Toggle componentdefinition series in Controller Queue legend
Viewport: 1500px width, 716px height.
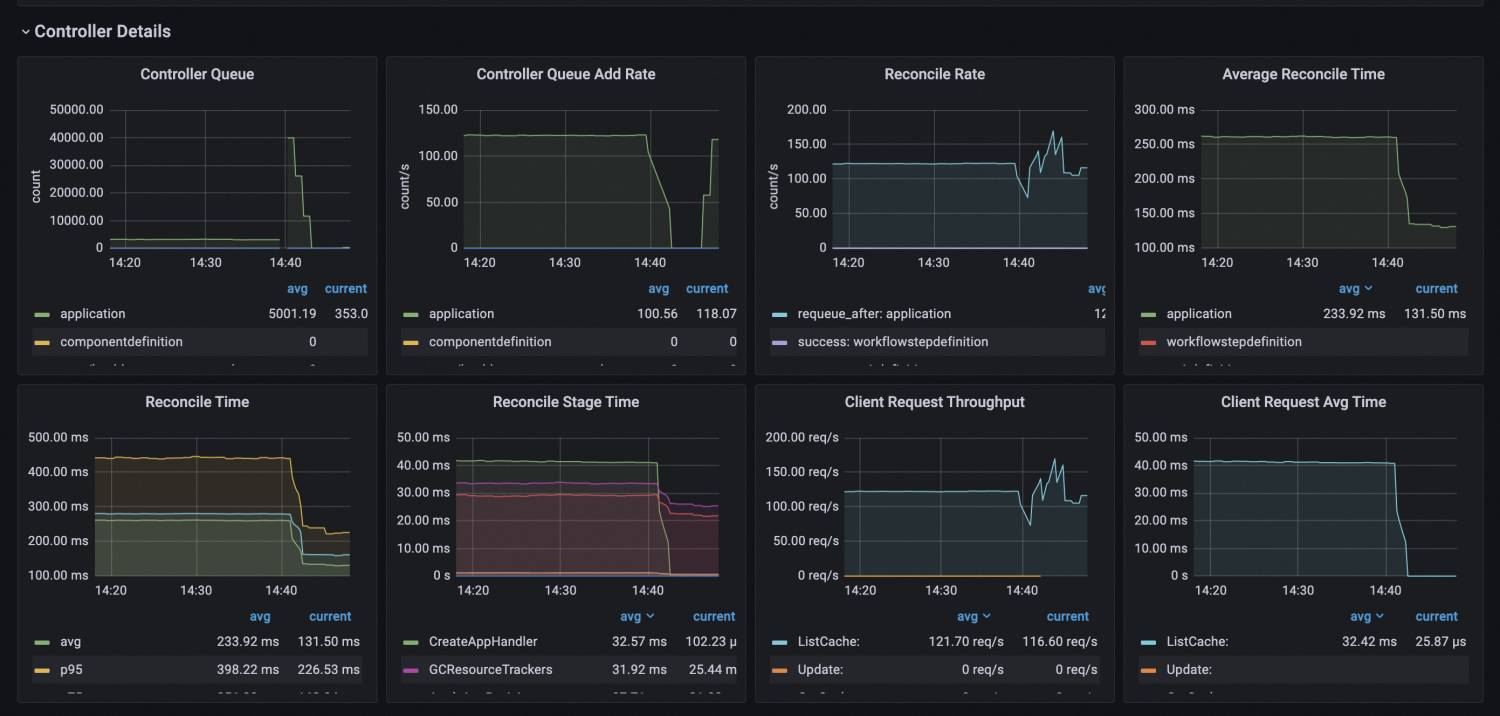121,342
